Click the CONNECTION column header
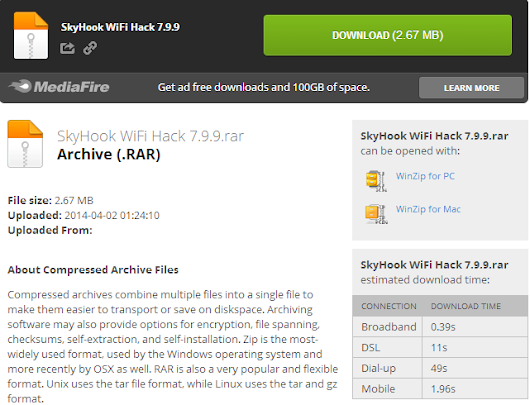This screenshot has height=405, width=530. (389, 306)
